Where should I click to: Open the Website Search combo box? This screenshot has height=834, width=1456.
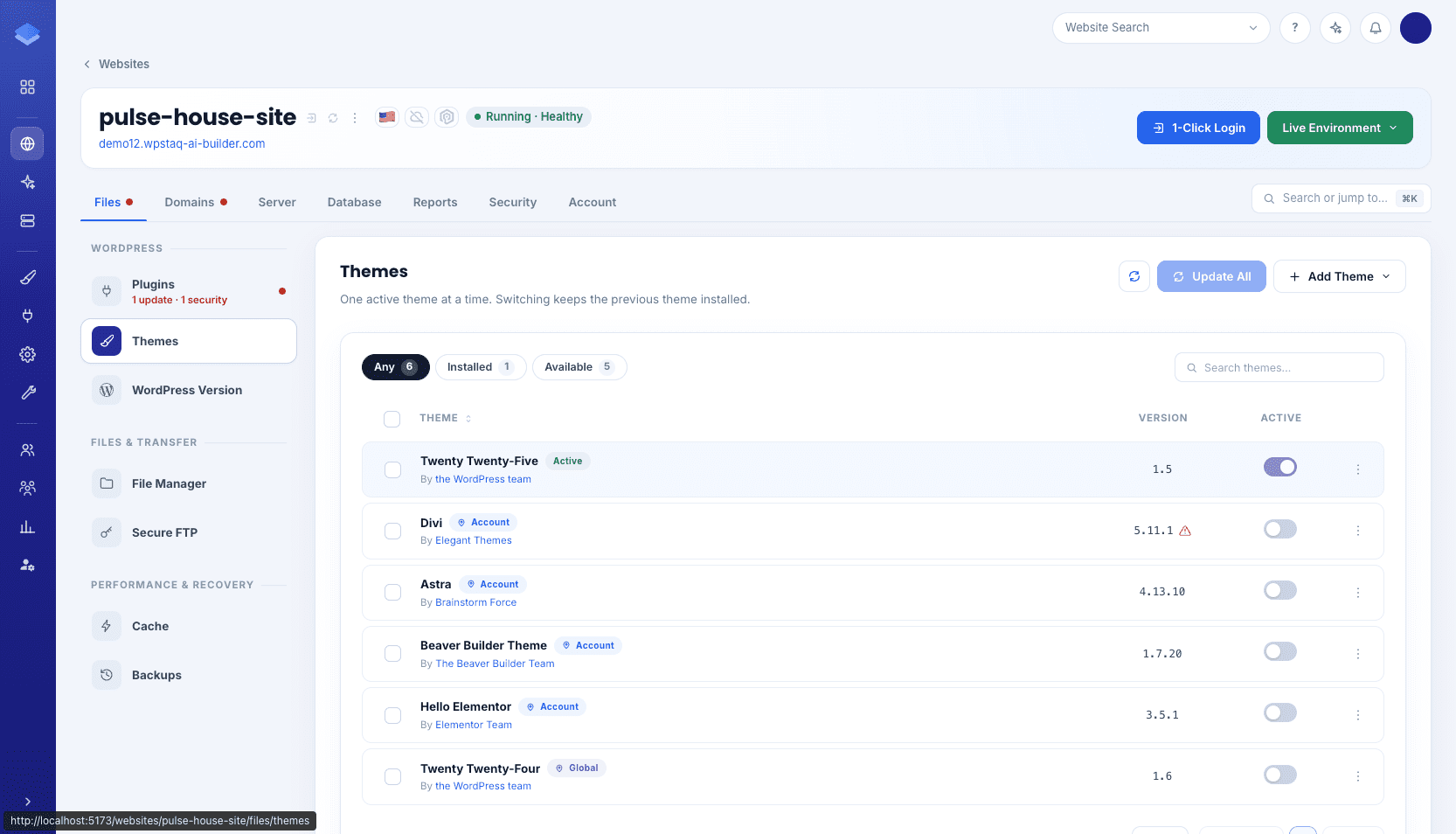click(x=1161, y=28)
